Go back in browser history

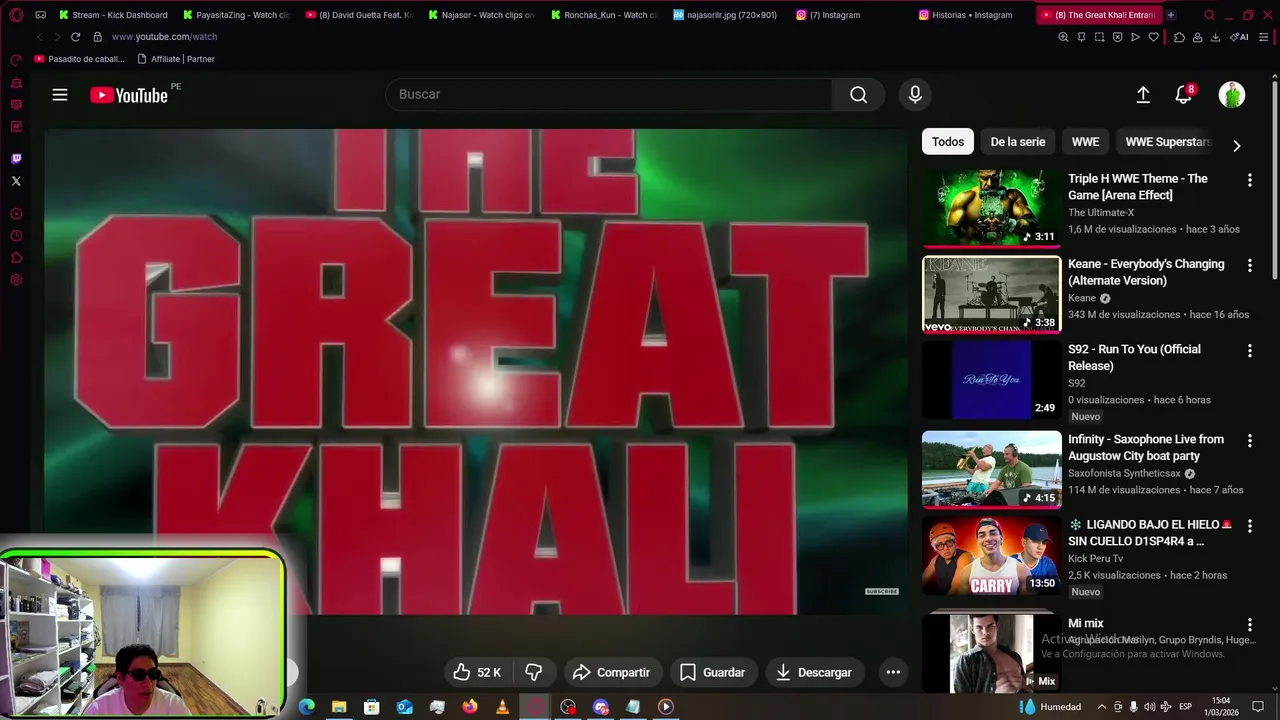point(39,37)
